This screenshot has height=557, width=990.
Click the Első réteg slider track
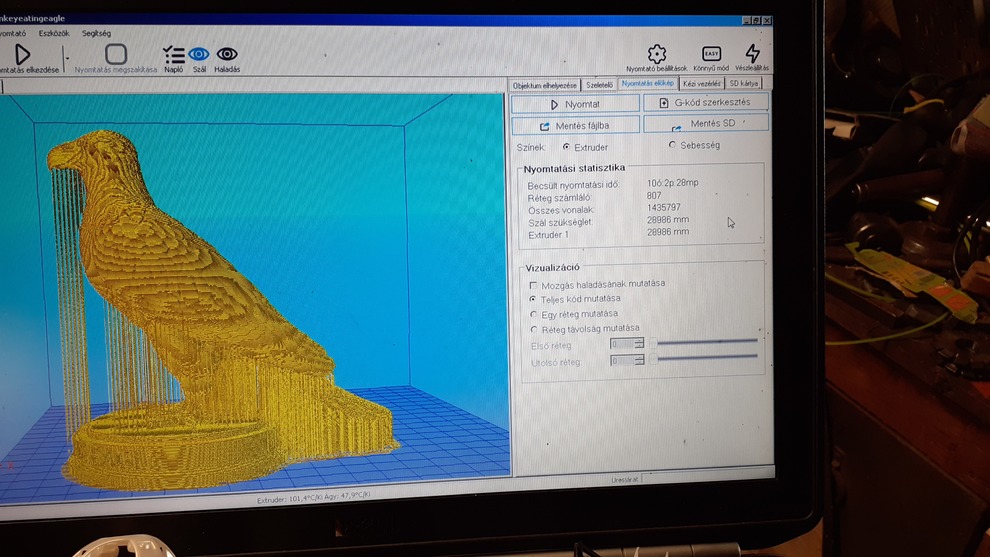[707, 342]
